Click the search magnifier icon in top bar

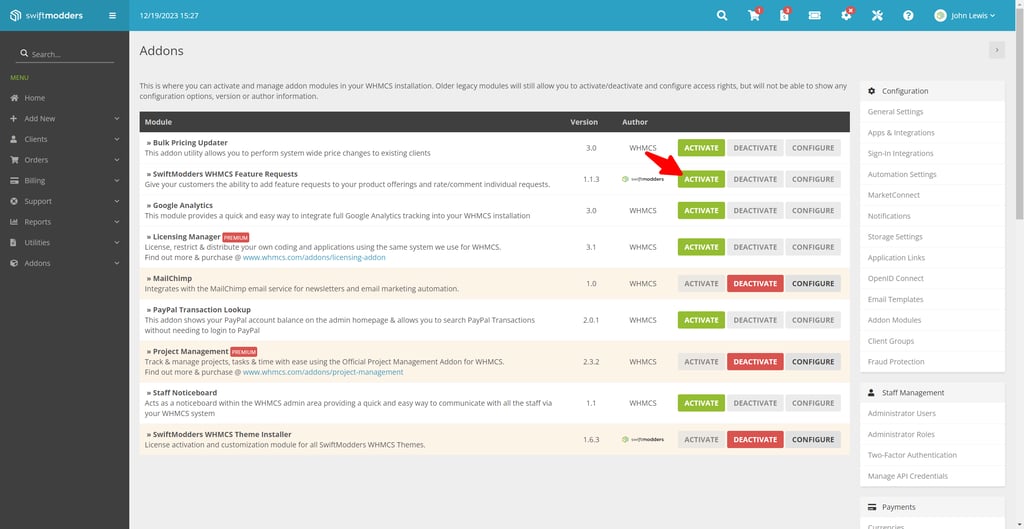coord(722,16)
